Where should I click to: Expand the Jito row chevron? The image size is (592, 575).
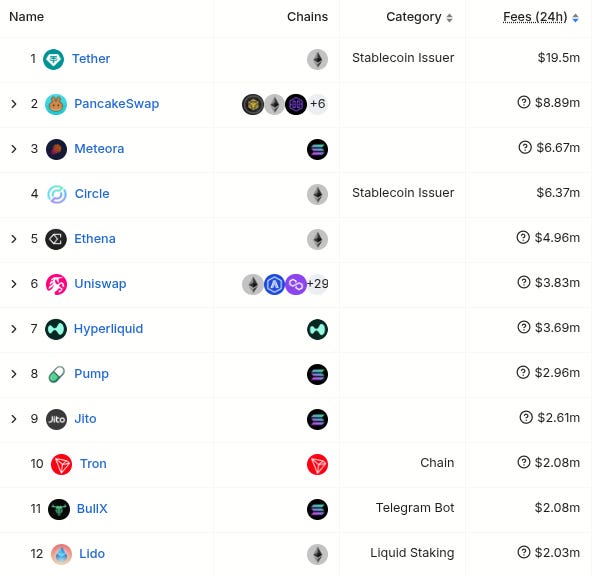pyautogui.click(x=14, y=419)
